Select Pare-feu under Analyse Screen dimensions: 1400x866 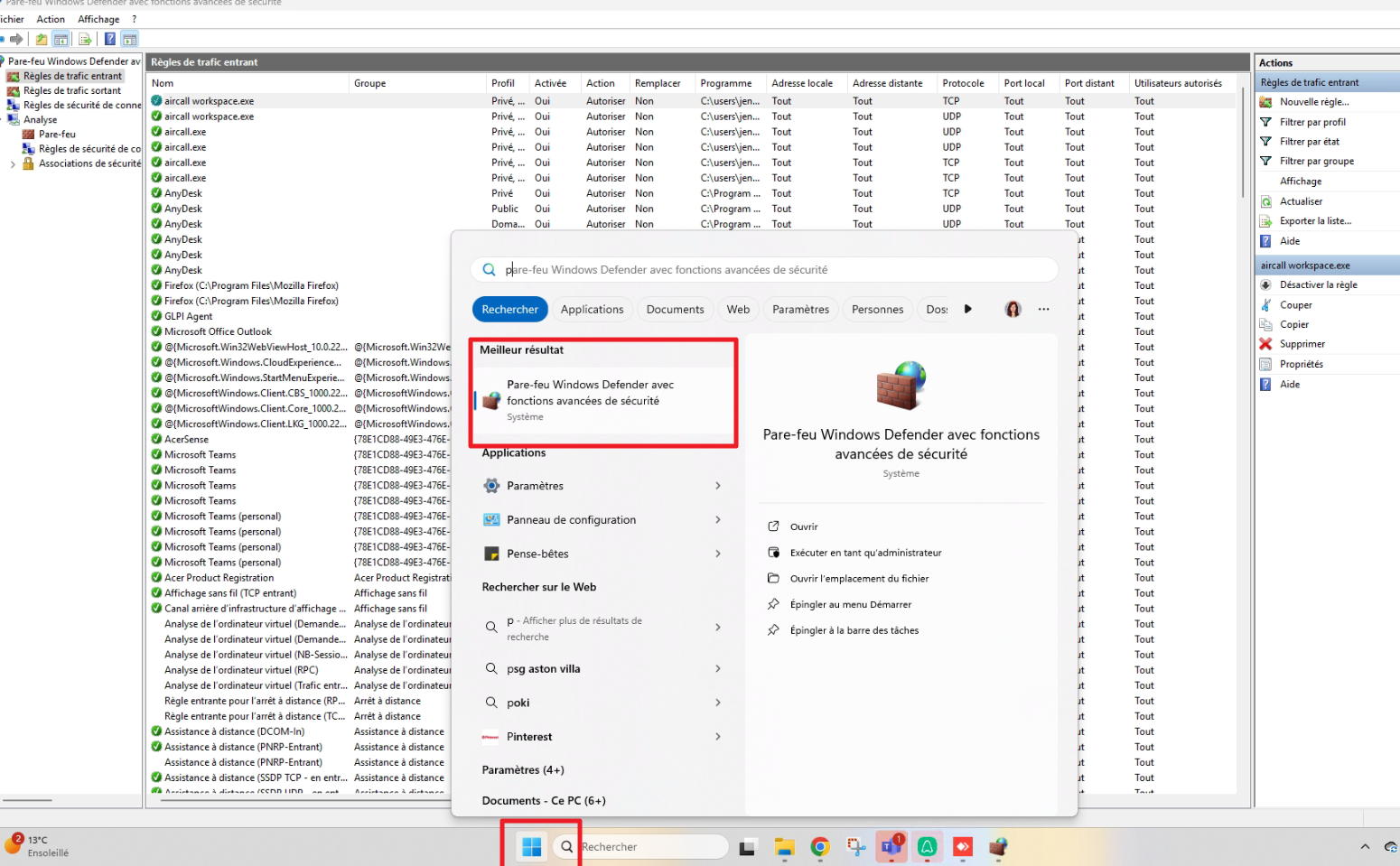click(57, 134)
